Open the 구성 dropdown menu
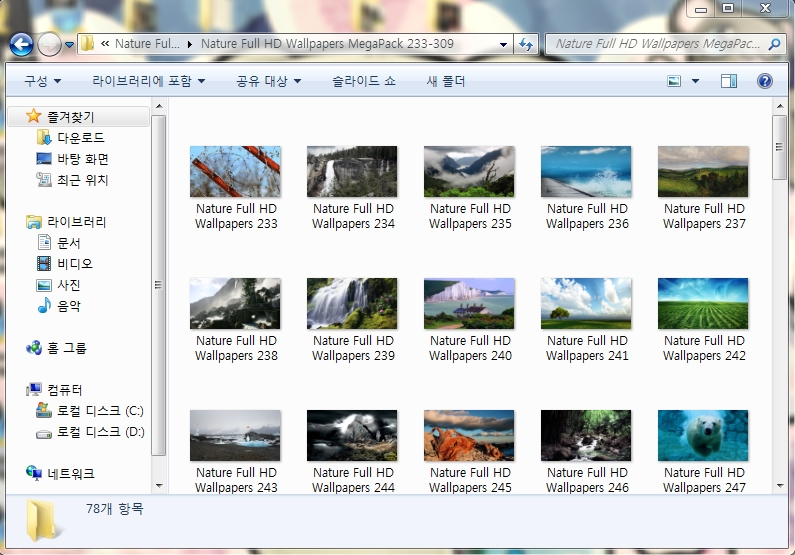This screenshot has width=795, height=555. pyautogui.click(x=42, y=81)
